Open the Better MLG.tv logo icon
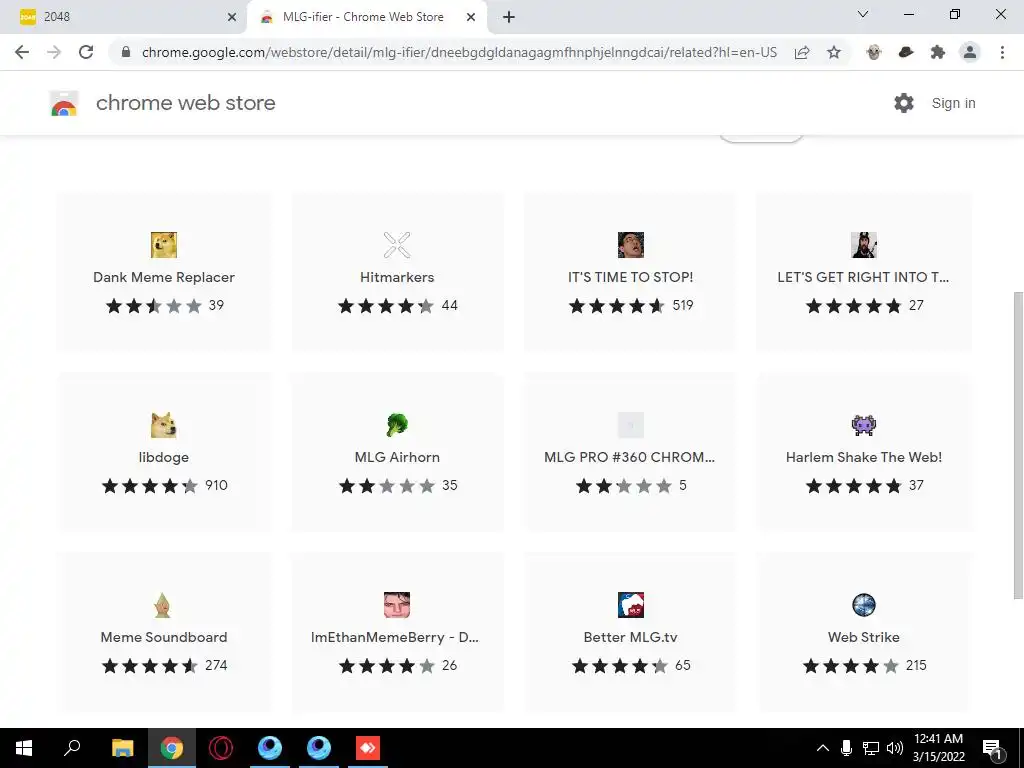This screenshot has width=1024, height=768. pos(630,605)
